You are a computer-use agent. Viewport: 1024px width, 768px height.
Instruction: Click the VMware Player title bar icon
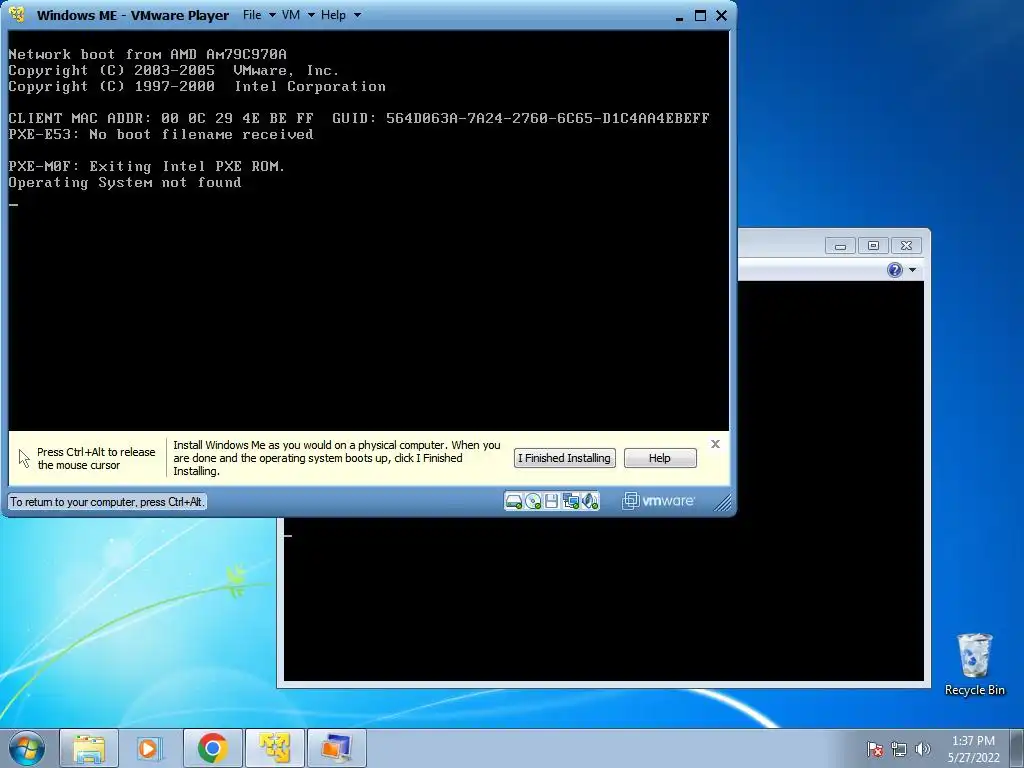17,14
